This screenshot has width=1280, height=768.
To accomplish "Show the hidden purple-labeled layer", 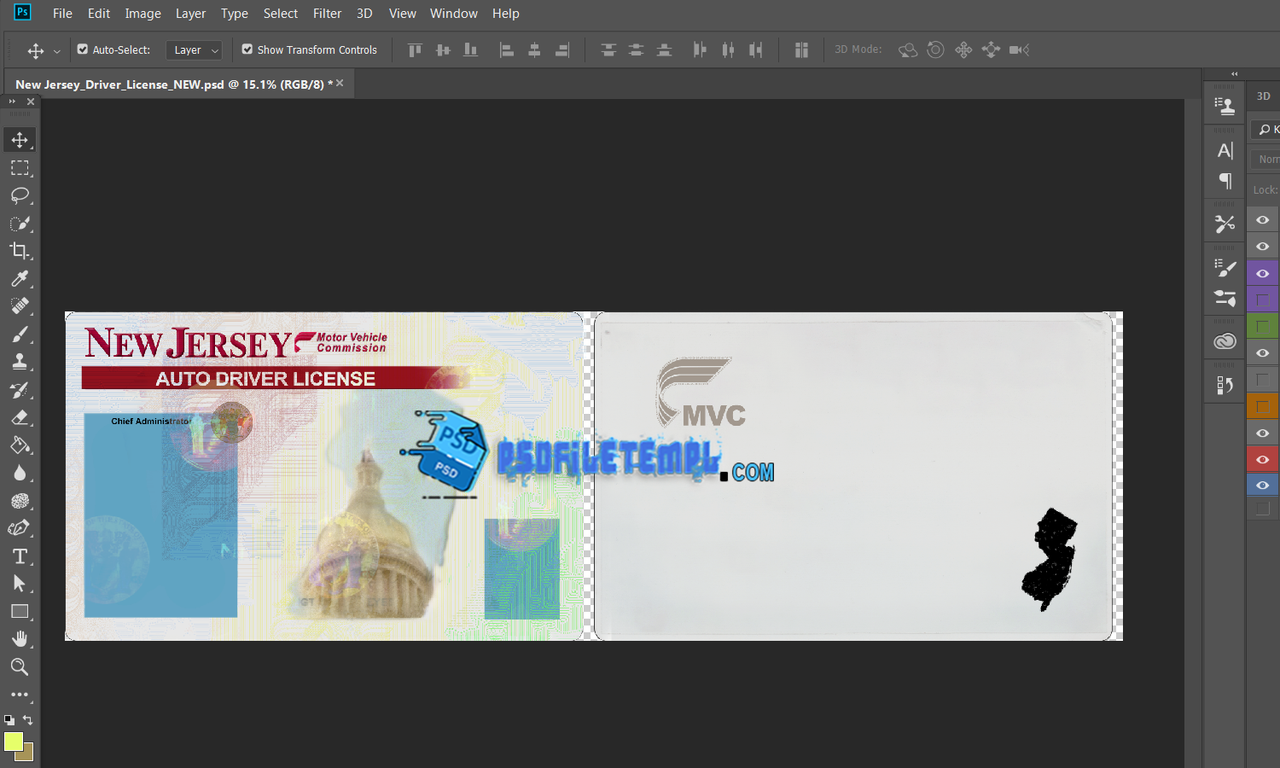I will click(x=1263, y=299).
